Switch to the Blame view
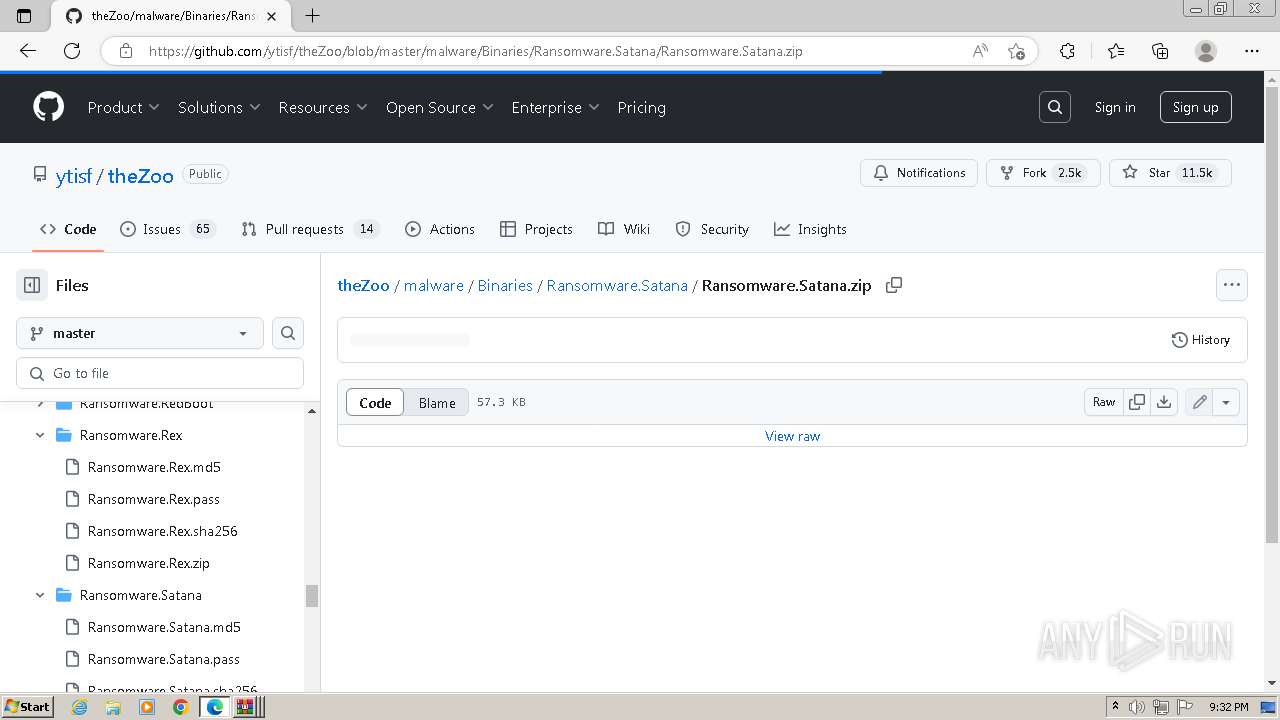 point(437,402)
